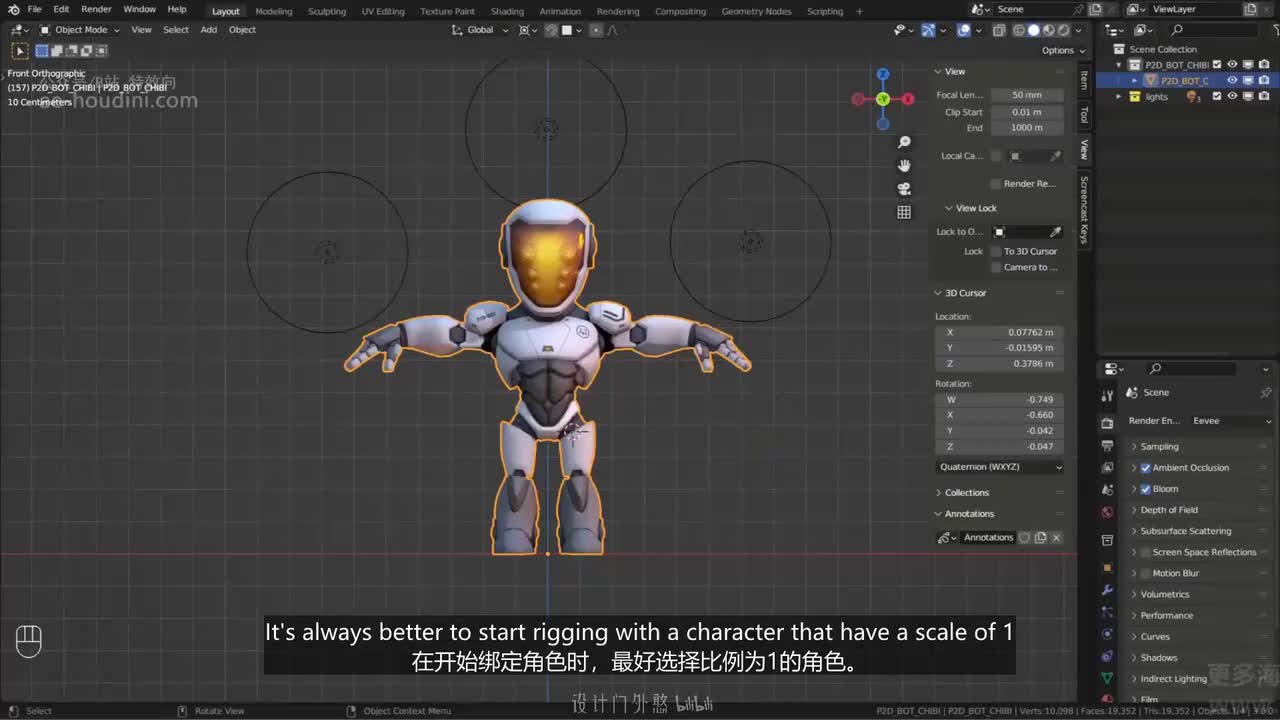The width and height of the screenshot is (1280, 720).
Task: Enable the Motion Blur checkbox
Action: [1146, 573]
